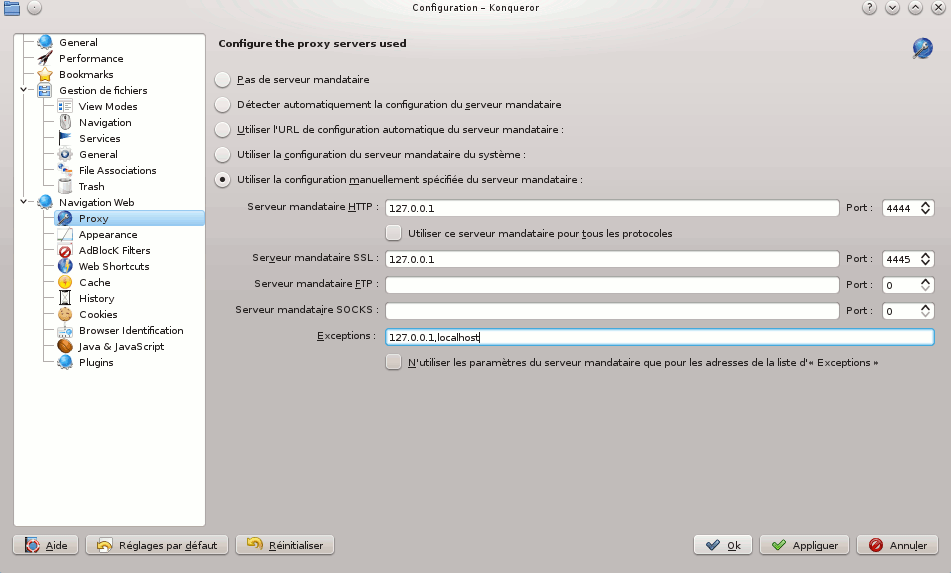Collapse the Navigation Web tree branch
The width and height of the screenshot is (951, 573).
tap(24, 202)
